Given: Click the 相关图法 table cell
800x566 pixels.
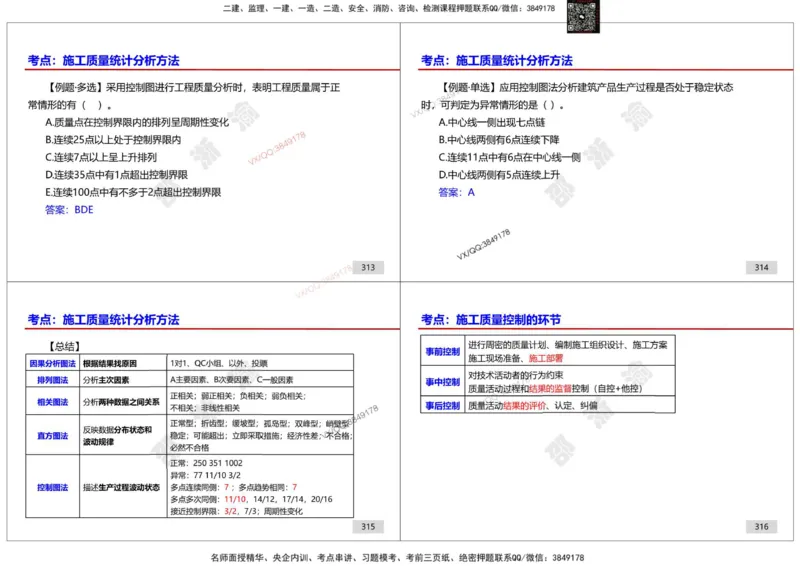Looking at the screenshot, I should (x=53, y=402).
